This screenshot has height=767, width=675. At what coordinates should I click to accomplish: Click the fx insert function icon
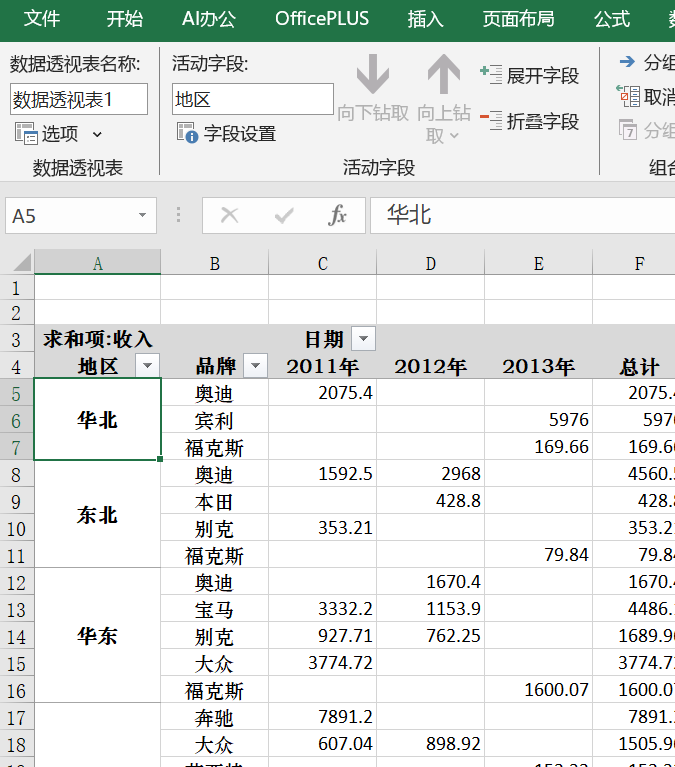tap(338, 215)
